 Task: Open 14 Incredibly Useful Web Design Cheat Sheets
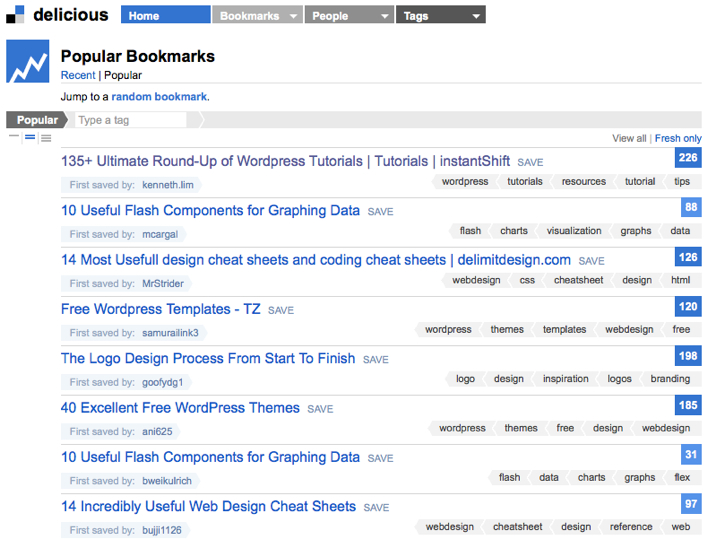click(x=208, y=506)
